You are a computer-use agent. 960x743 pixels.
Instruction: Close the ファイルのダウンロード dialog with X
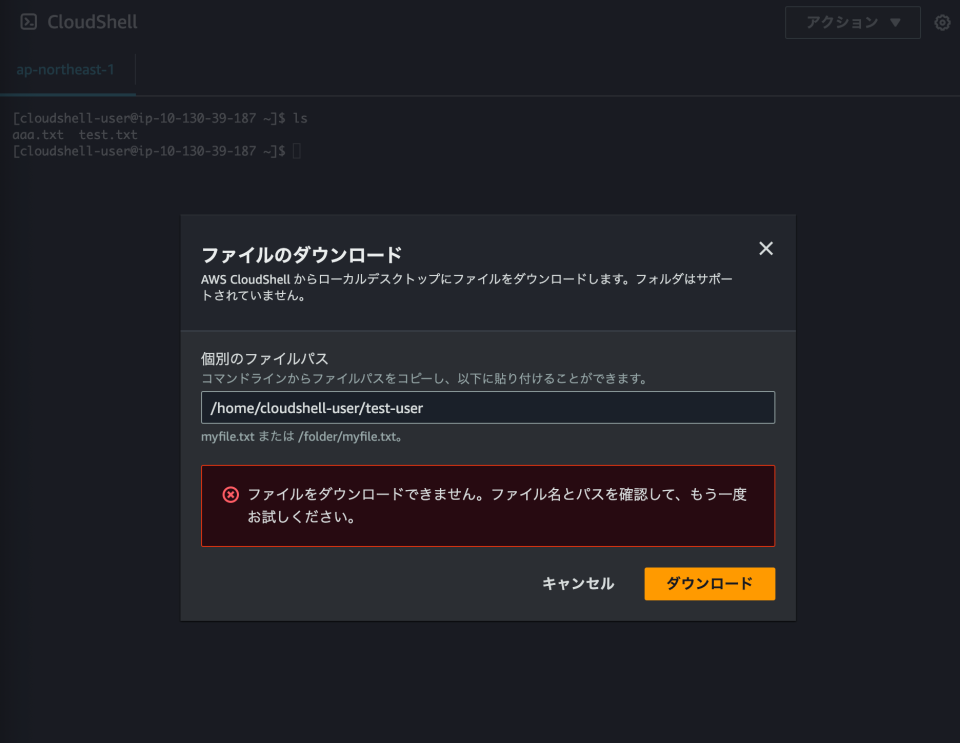766,248
